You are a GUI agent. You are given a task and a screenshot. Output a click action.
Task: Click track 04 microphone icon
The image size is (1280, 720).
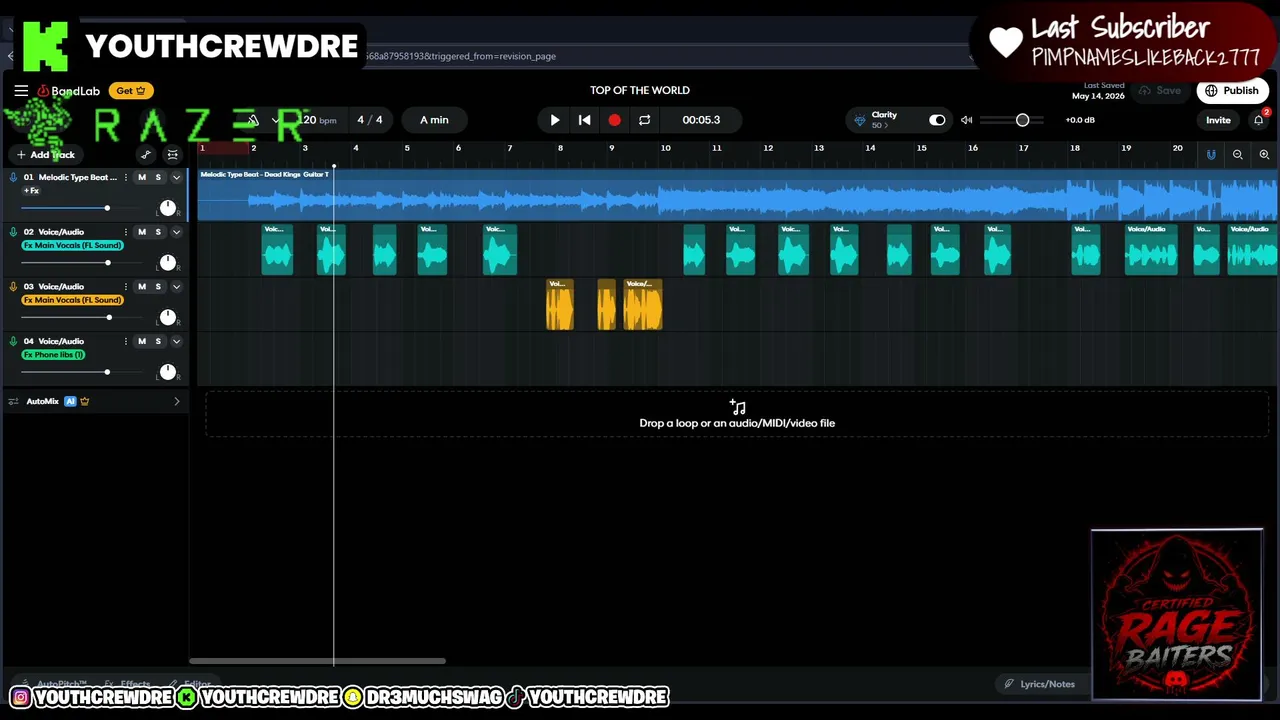(13, 342)
